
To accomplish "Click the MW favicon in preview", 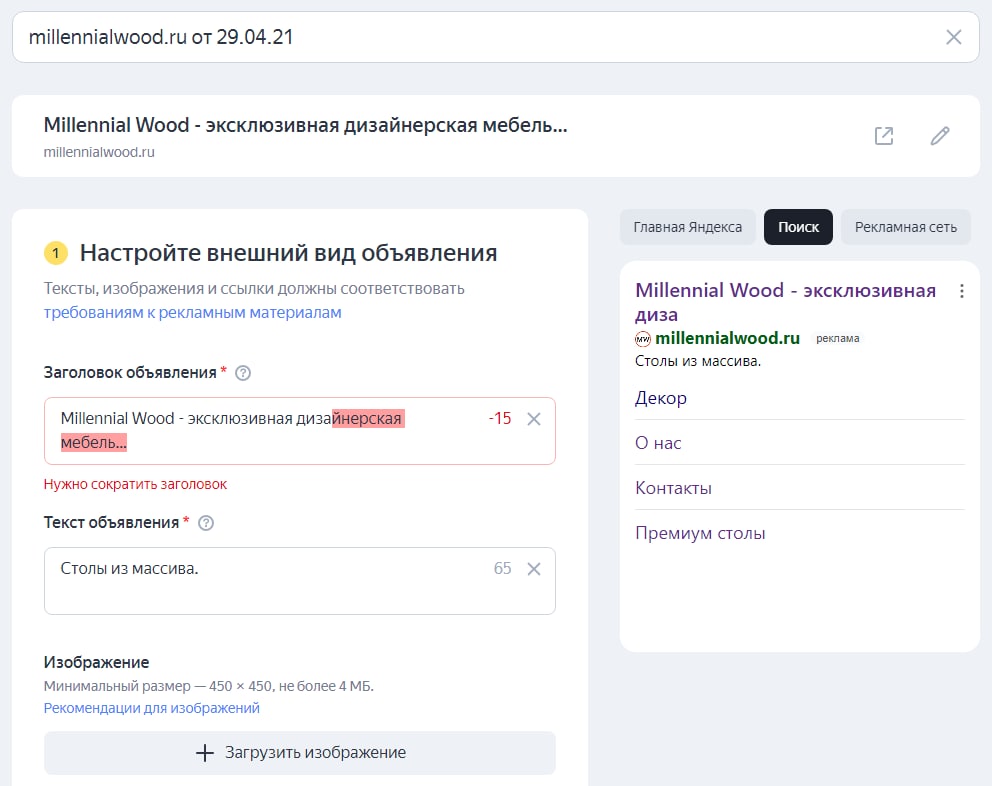I will click(643, 339).
